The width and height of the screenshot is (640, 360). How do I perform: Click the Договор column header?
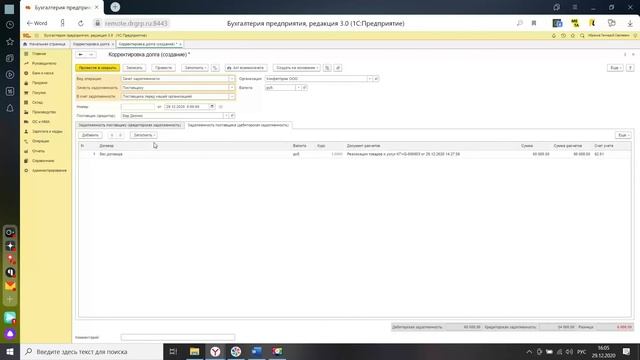[107, 146]
